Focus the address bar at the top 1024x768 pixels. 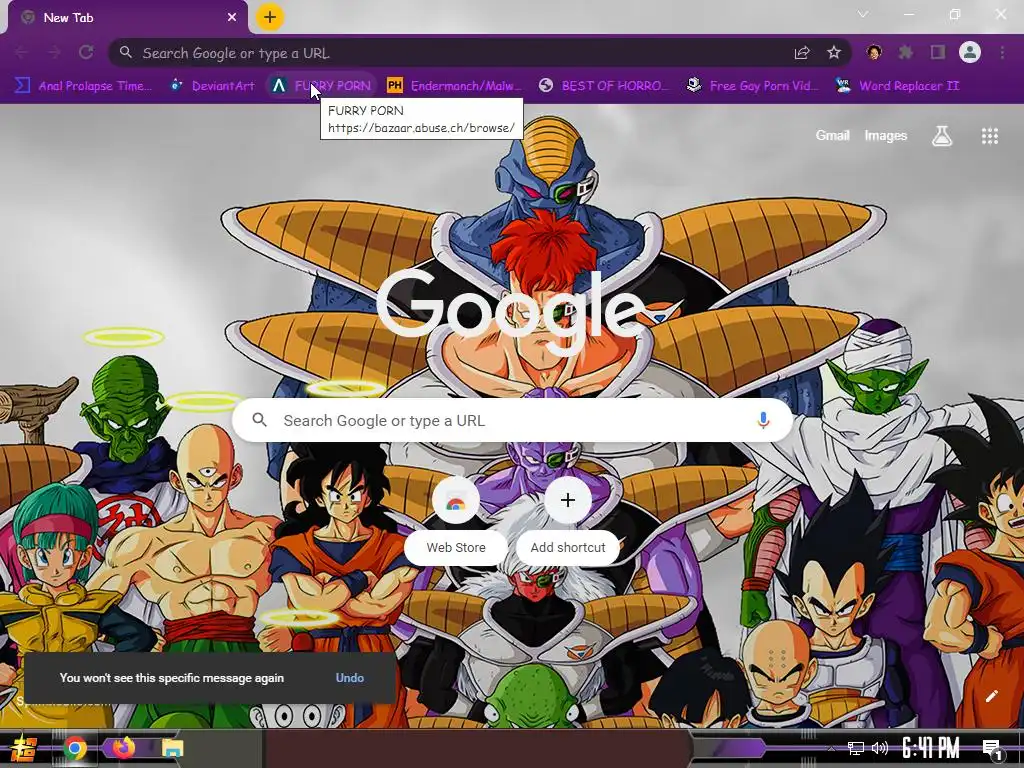(x=480, y=53)
